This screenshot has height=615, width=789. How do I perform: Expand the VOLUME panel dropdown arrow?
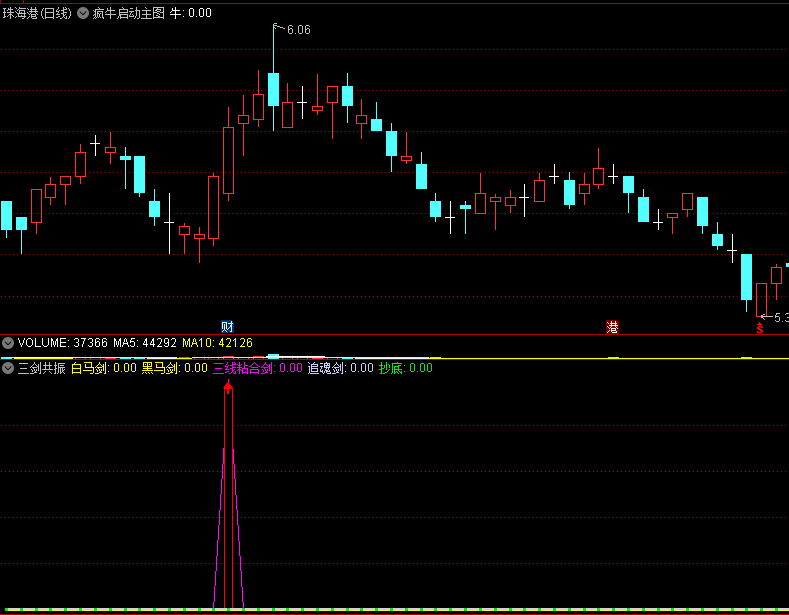(x=8, y=343)
